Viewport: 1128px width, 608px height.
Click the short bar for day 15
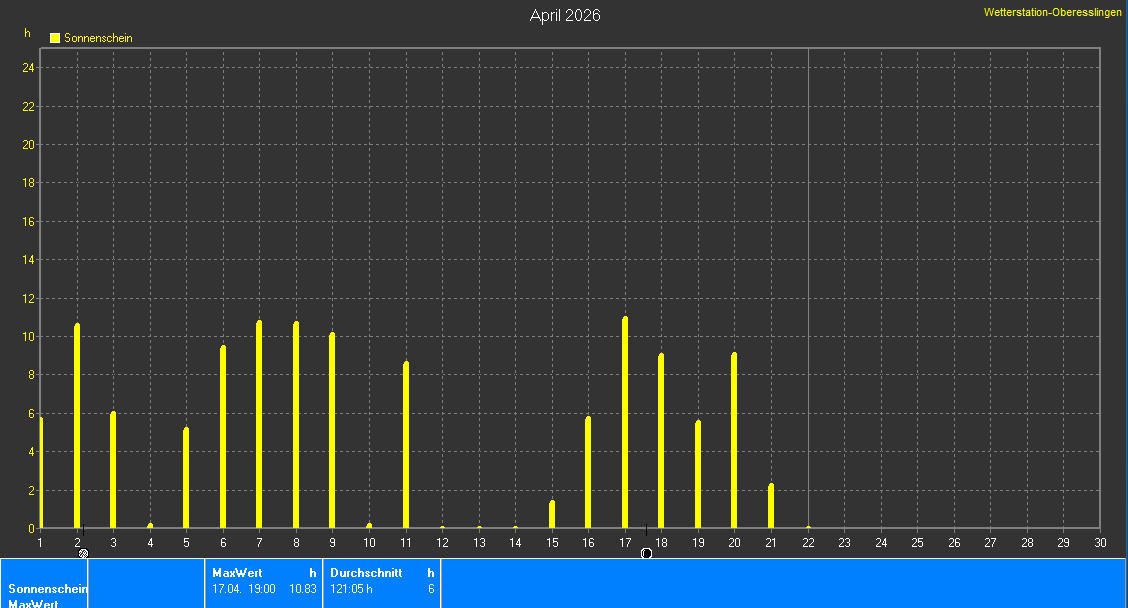(x=552, y=515)
